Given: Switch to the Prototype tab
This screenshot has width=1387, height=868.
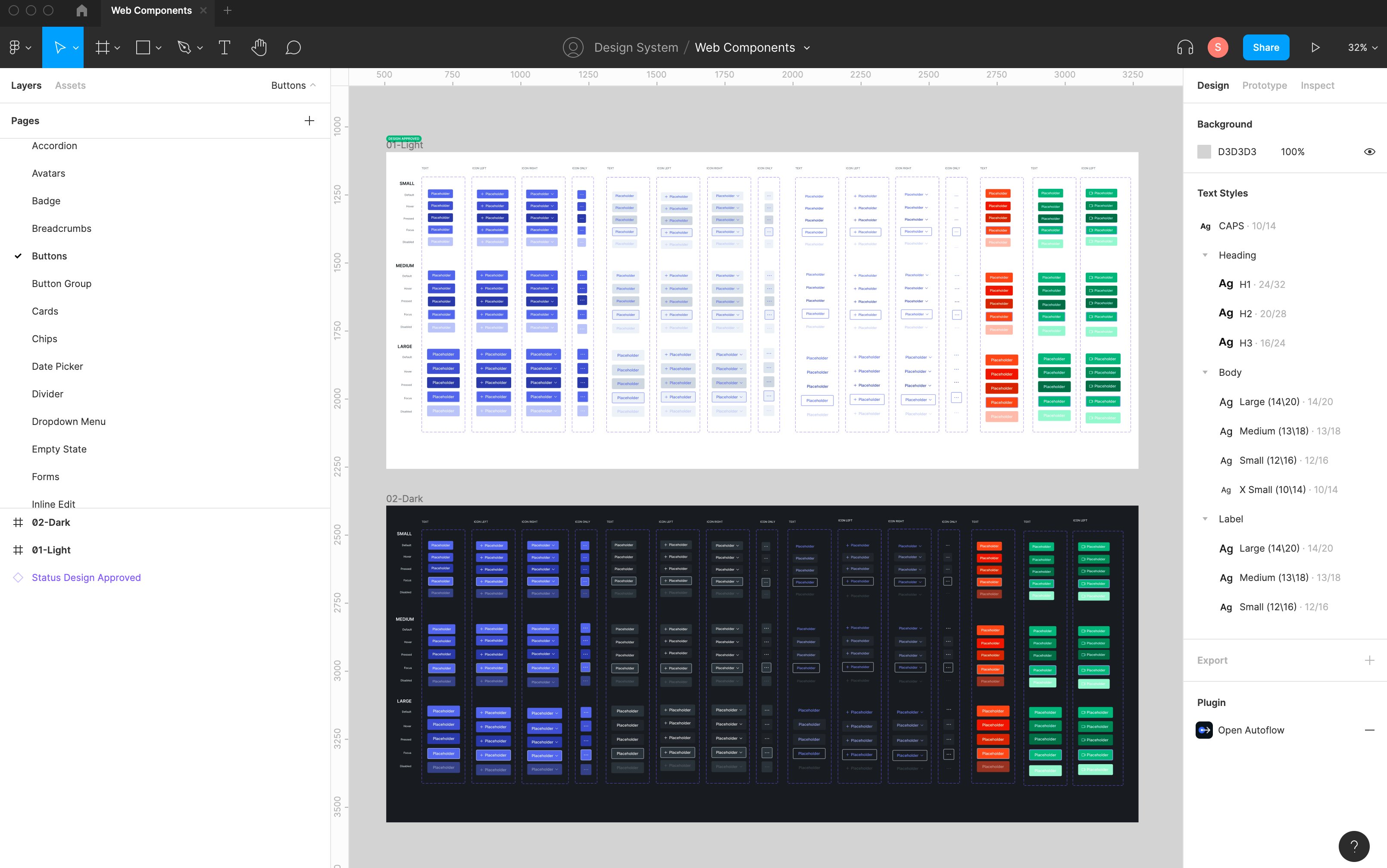Looking at the screenshot, I should (x=1264, y=85).
